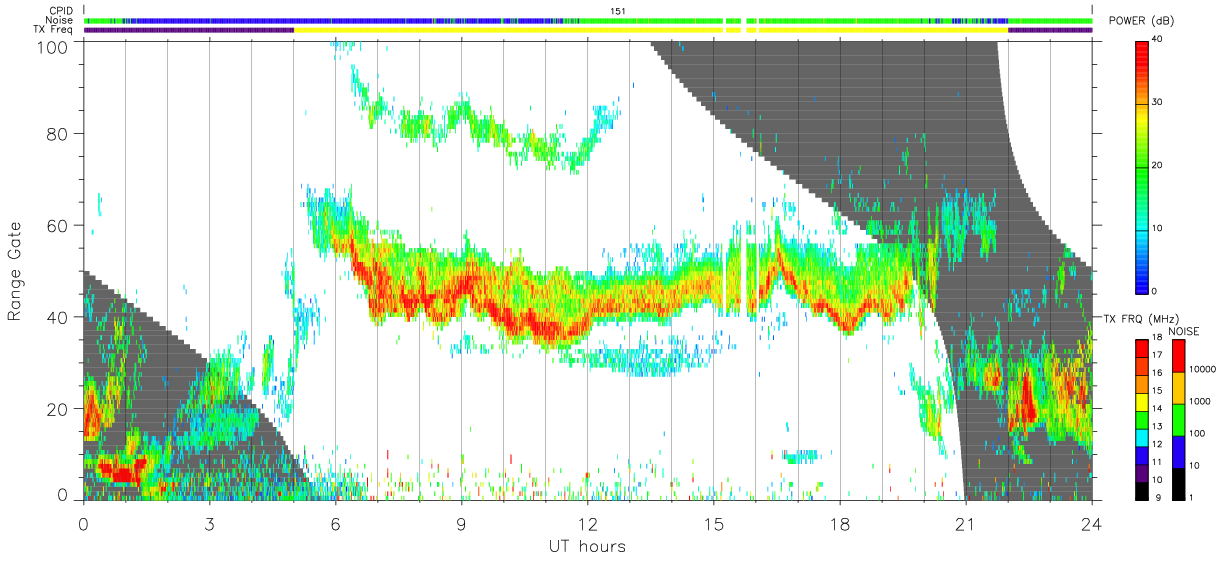The width and height of the screenshot is (1228, 567).
Task: Click tick label 20 on Range Gate axis
Action: [x=58, y=408]
